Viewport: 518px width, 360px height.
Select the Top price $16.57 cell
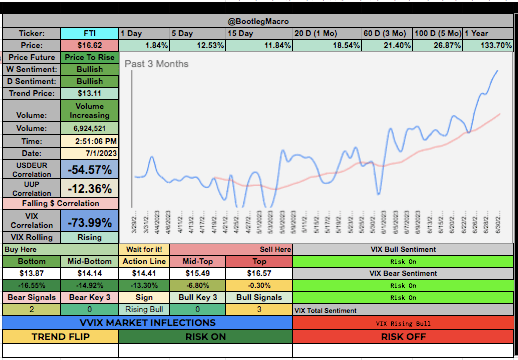[259, 273]
